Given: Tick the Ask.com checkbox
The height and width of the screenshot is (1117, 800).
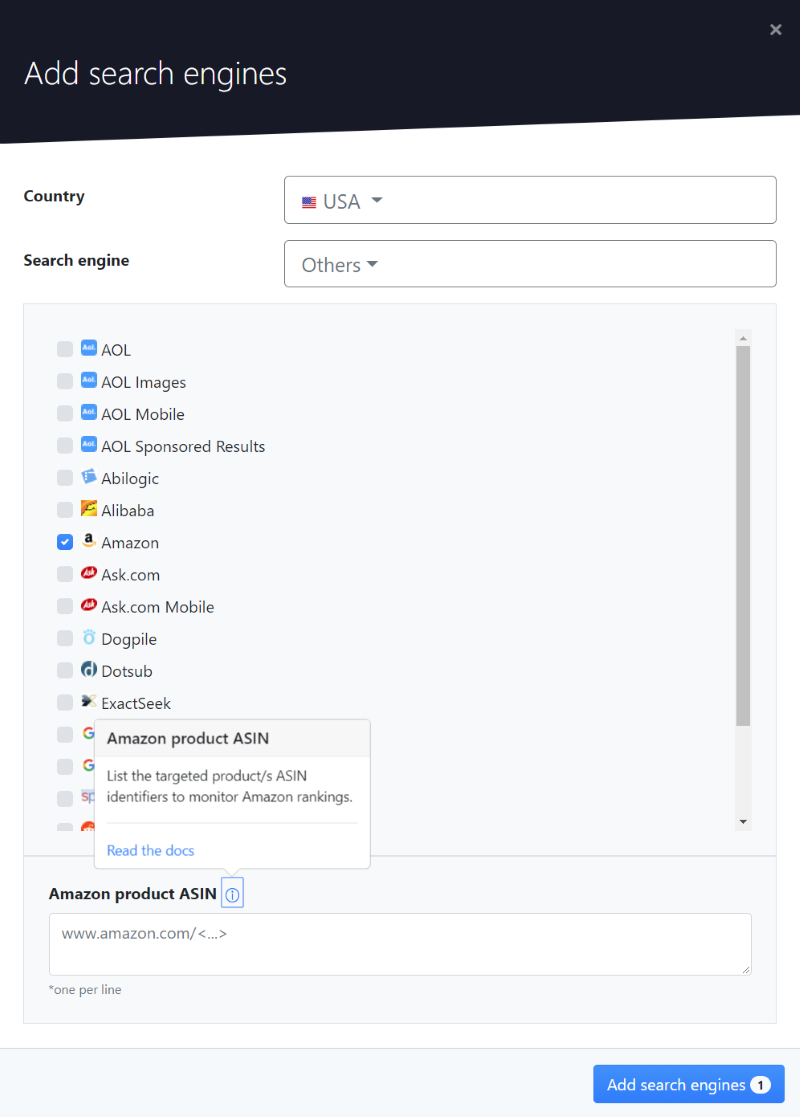Looking at the screenshot, I should point(65,574).
